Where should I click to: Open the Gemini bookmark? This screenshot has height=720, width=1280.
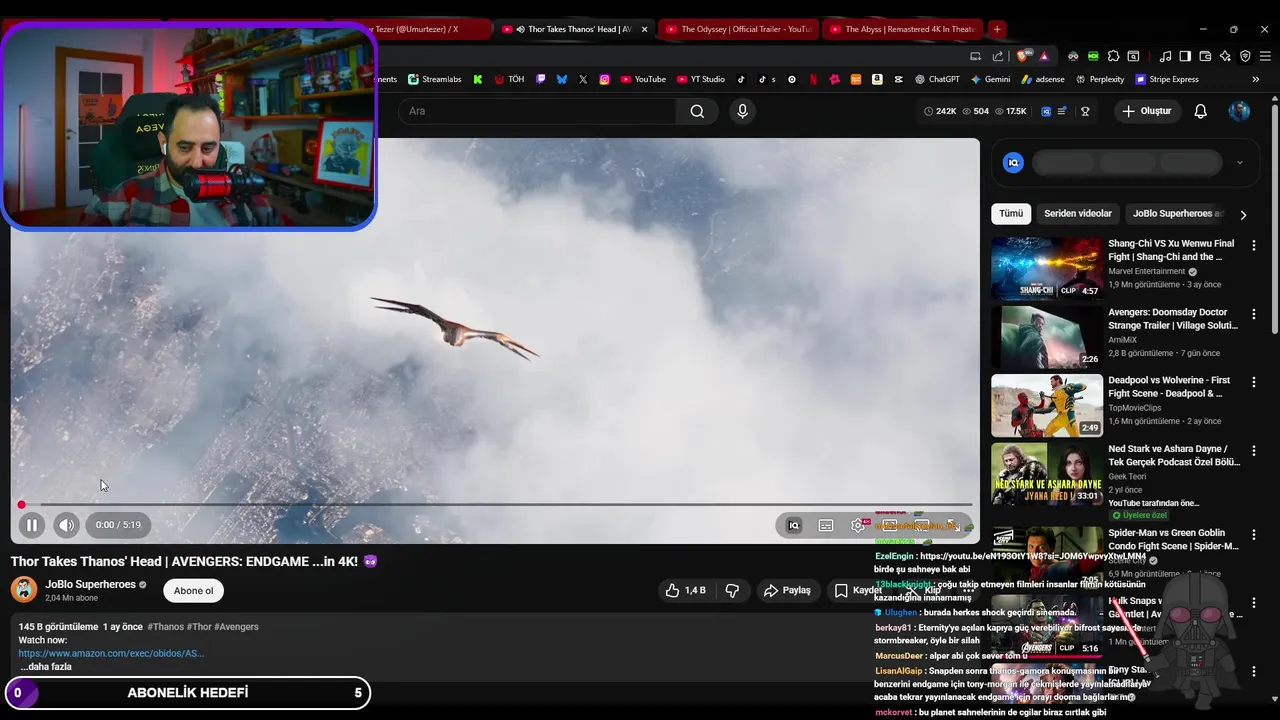click(990, 79)
